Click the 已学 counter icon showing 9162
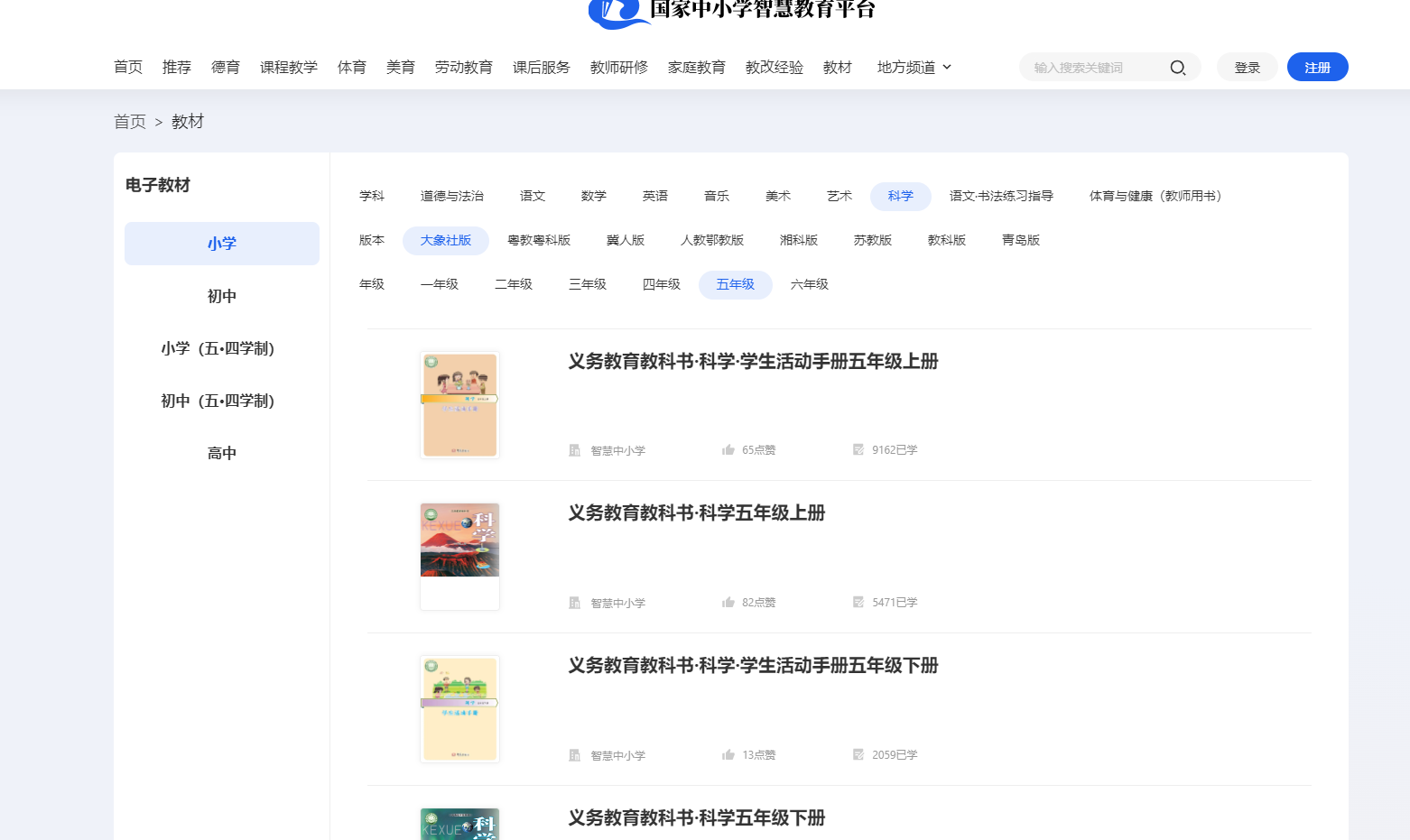Viewport: 1410px width, 840px height. pos(858,449)
